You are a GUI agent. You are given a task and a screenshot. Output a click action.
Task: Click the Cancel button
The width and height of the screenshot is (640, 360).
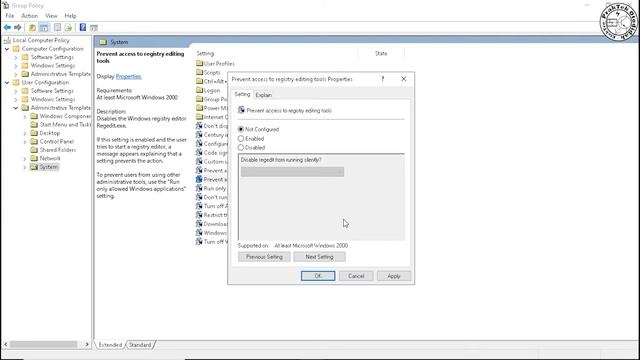(356, 276)
